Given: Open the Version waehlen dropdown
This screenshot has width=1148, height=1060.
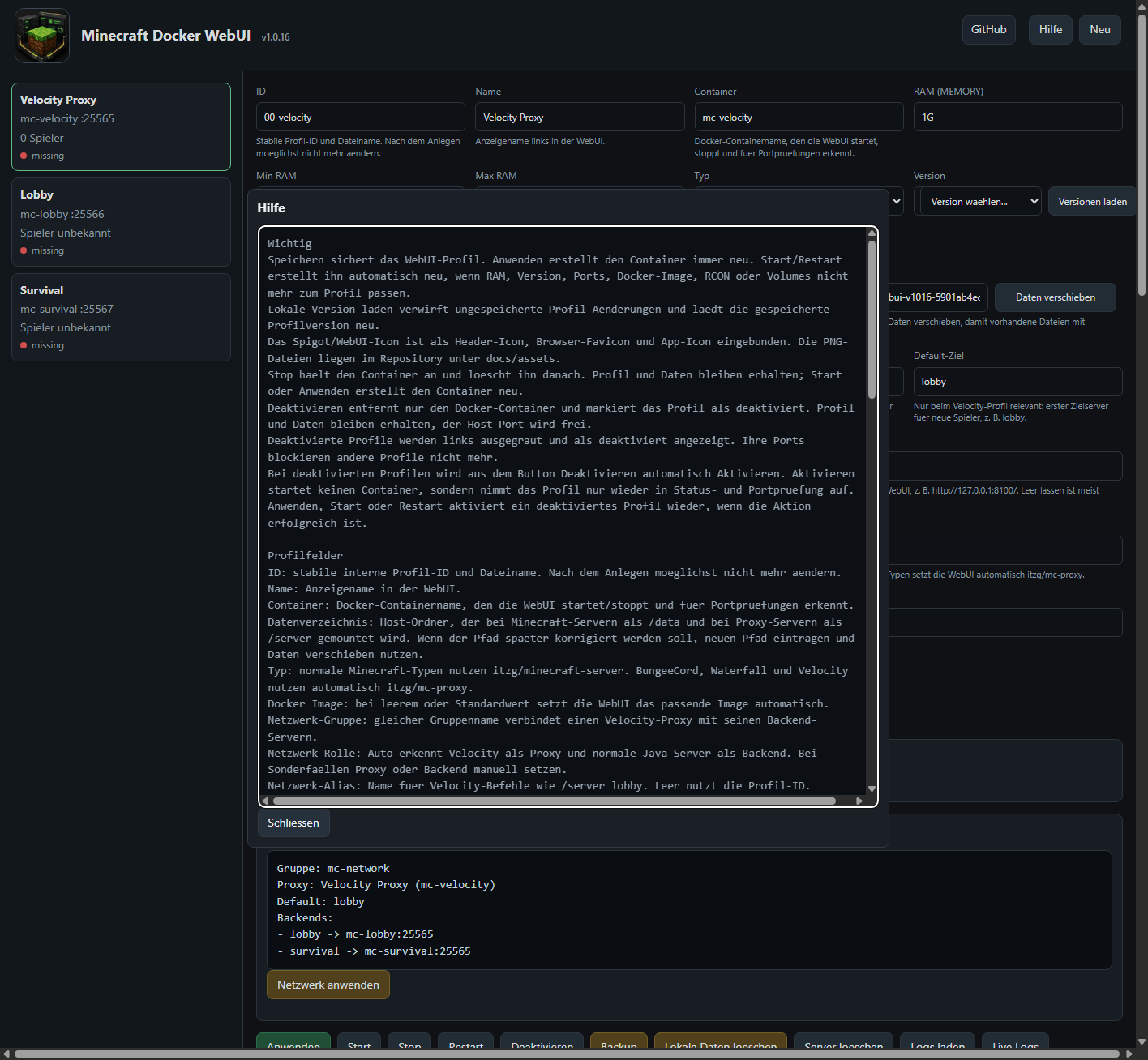Looking at the screenshot, I should point(981,202).
